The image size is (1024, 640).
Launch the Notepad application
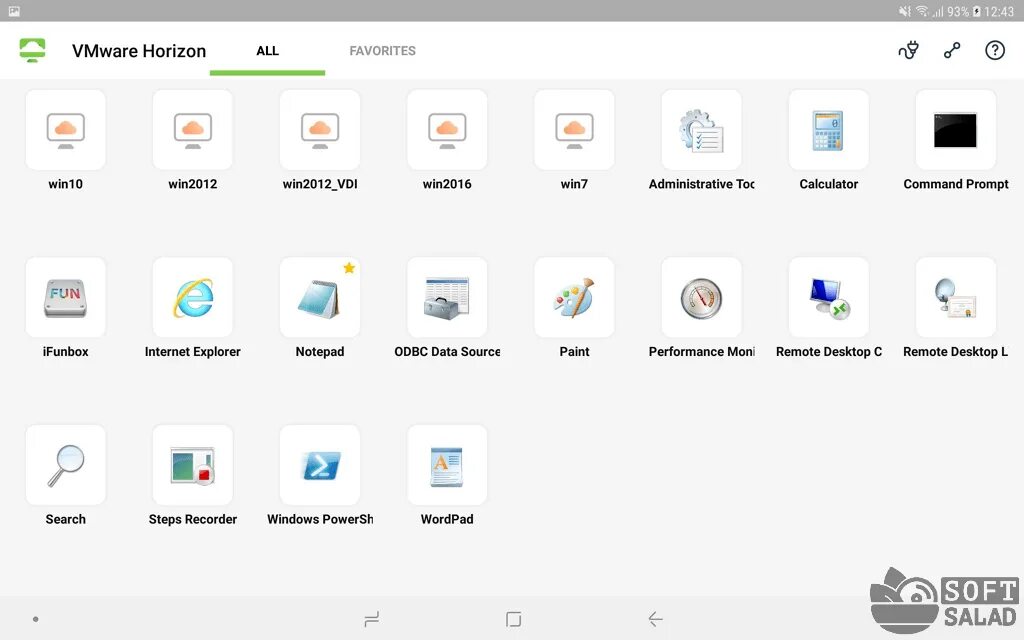(x=320, y=297)
